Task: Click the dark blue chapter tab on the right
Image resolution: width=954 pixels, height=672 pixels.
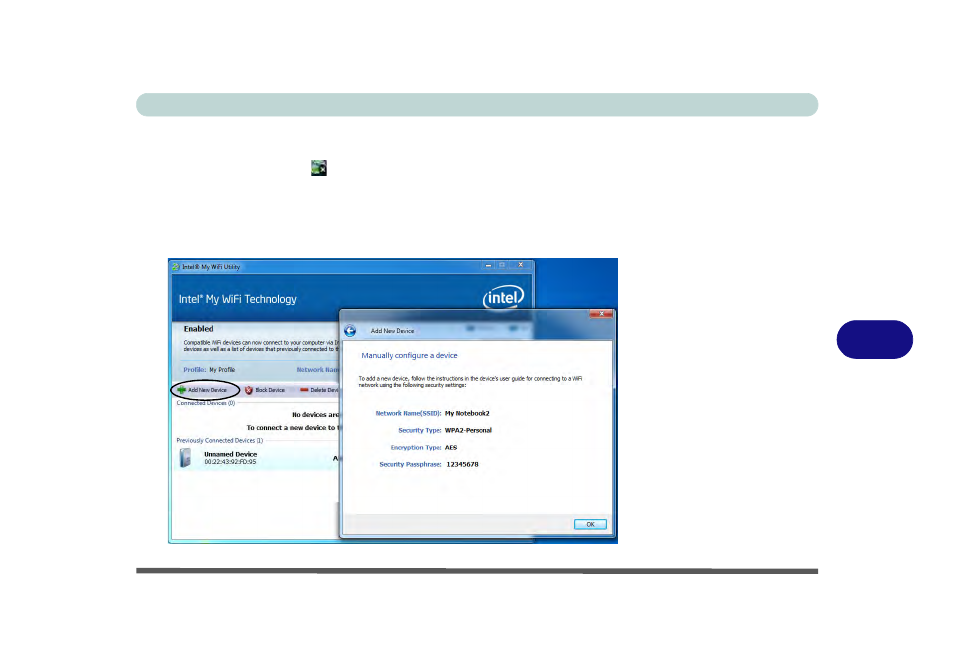Action: point(875,339)
